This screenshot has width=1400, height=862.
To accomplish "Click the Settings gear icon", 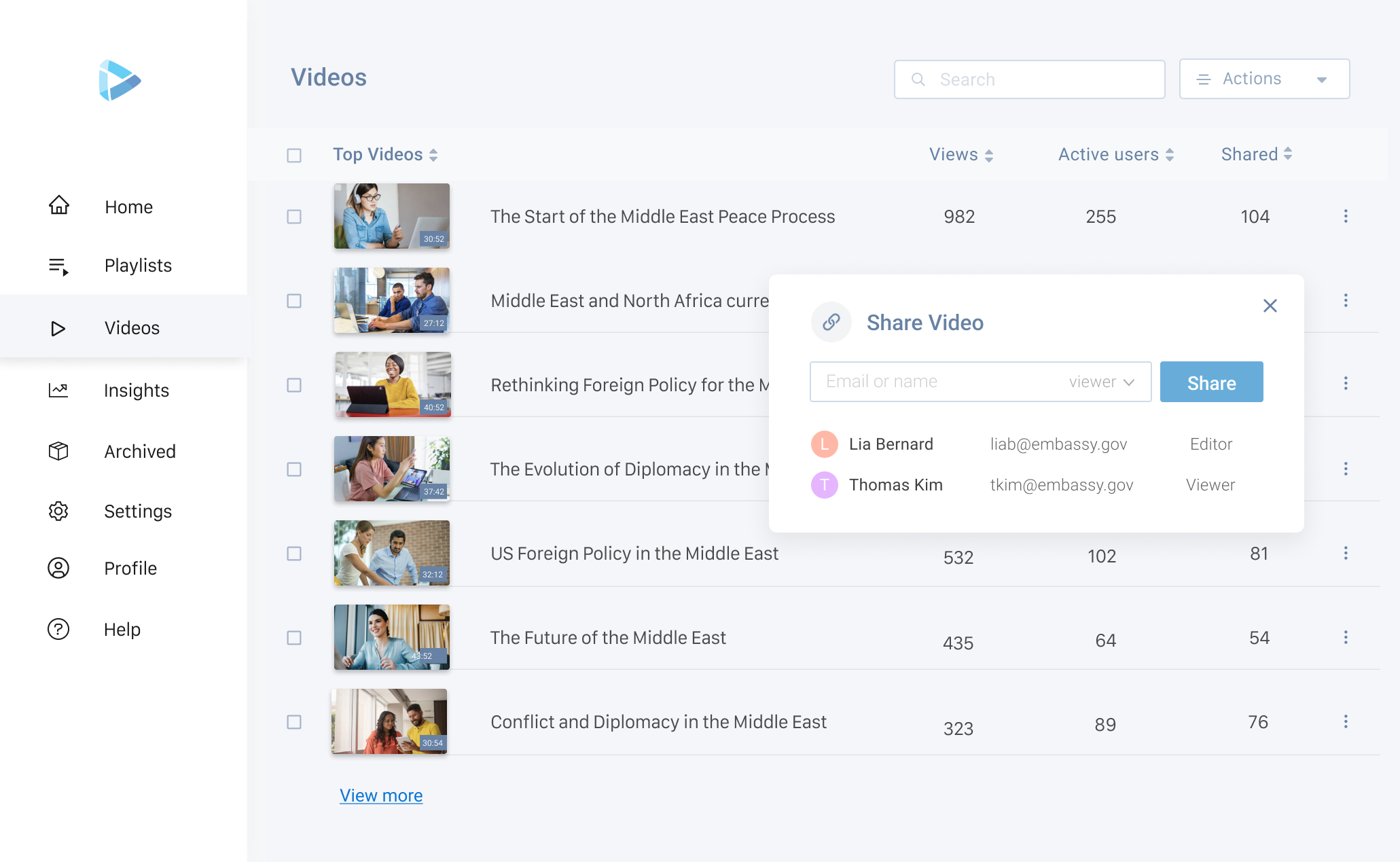I will [58, 511].
